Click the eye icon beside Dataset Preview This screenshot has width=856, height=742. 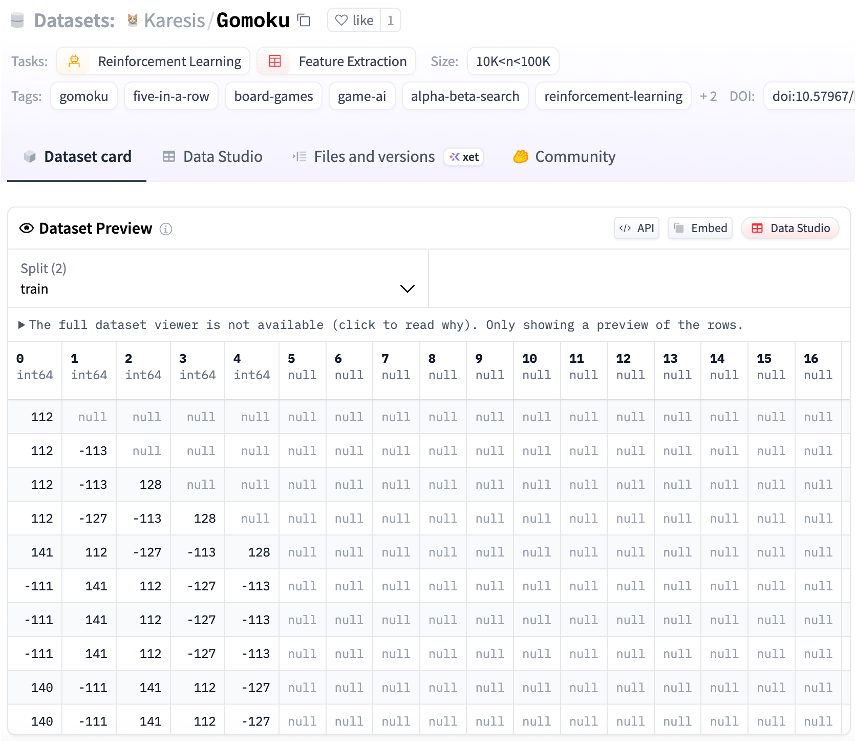pyautogui.click(x=27, y=229)
